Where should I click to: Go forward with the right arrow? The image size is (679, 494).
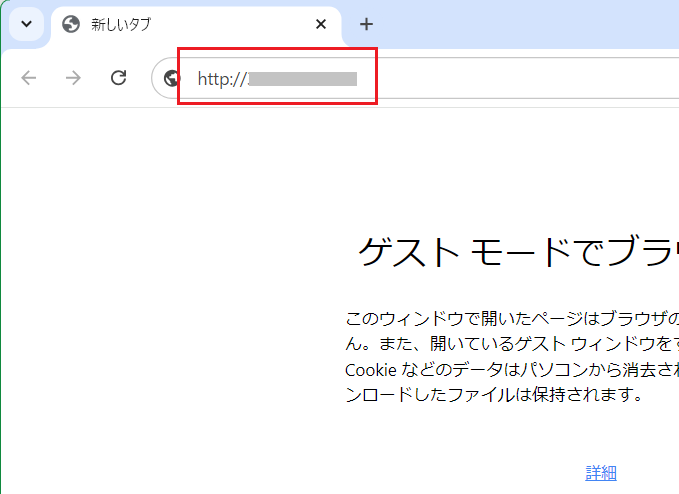[x=73, y=78]
